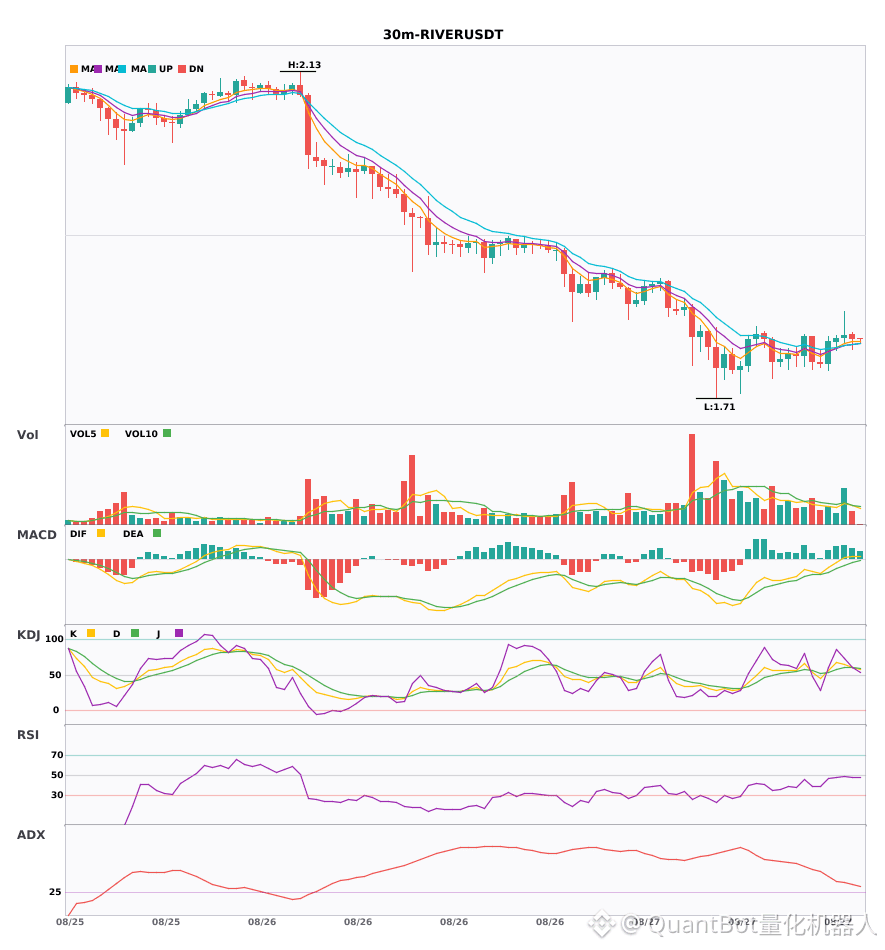Click the KDJ axis value 100
The height and width of the screenshot is (950, 885).
coord(54,639)
